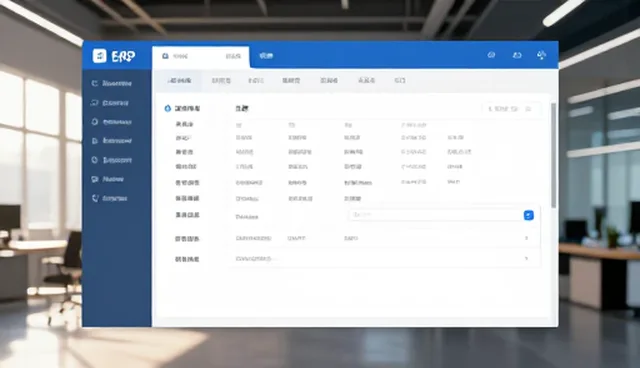Select the last sub-tab in the row
The image size is (640, 368).
400,80
